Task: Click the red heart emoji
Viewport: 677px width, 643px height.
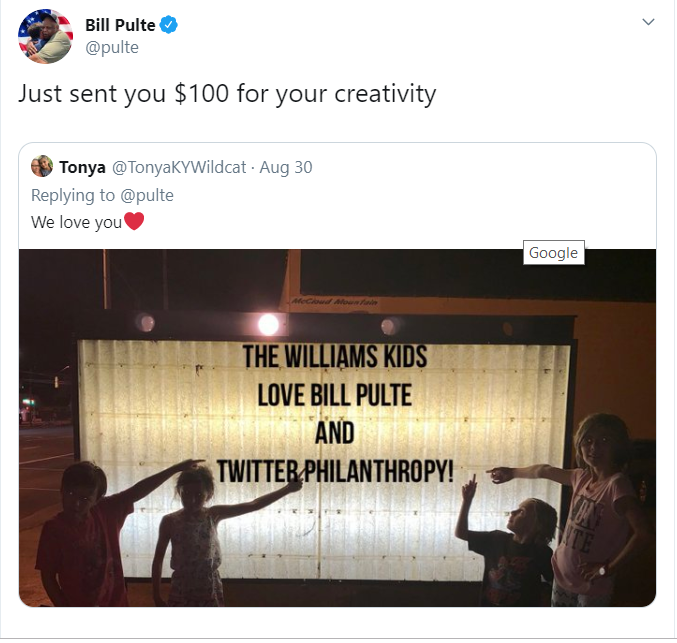Action: (134, 222)
